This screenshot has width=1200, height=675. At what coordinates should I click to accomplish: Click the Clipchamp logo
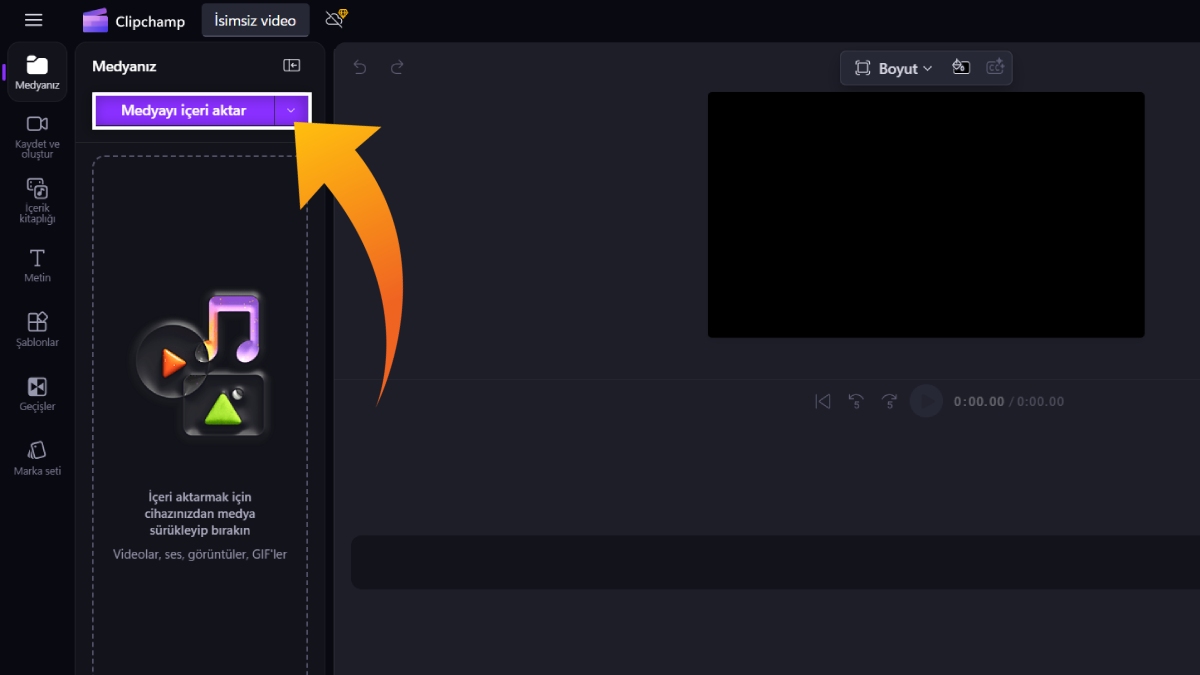click(x=96, y=21)
